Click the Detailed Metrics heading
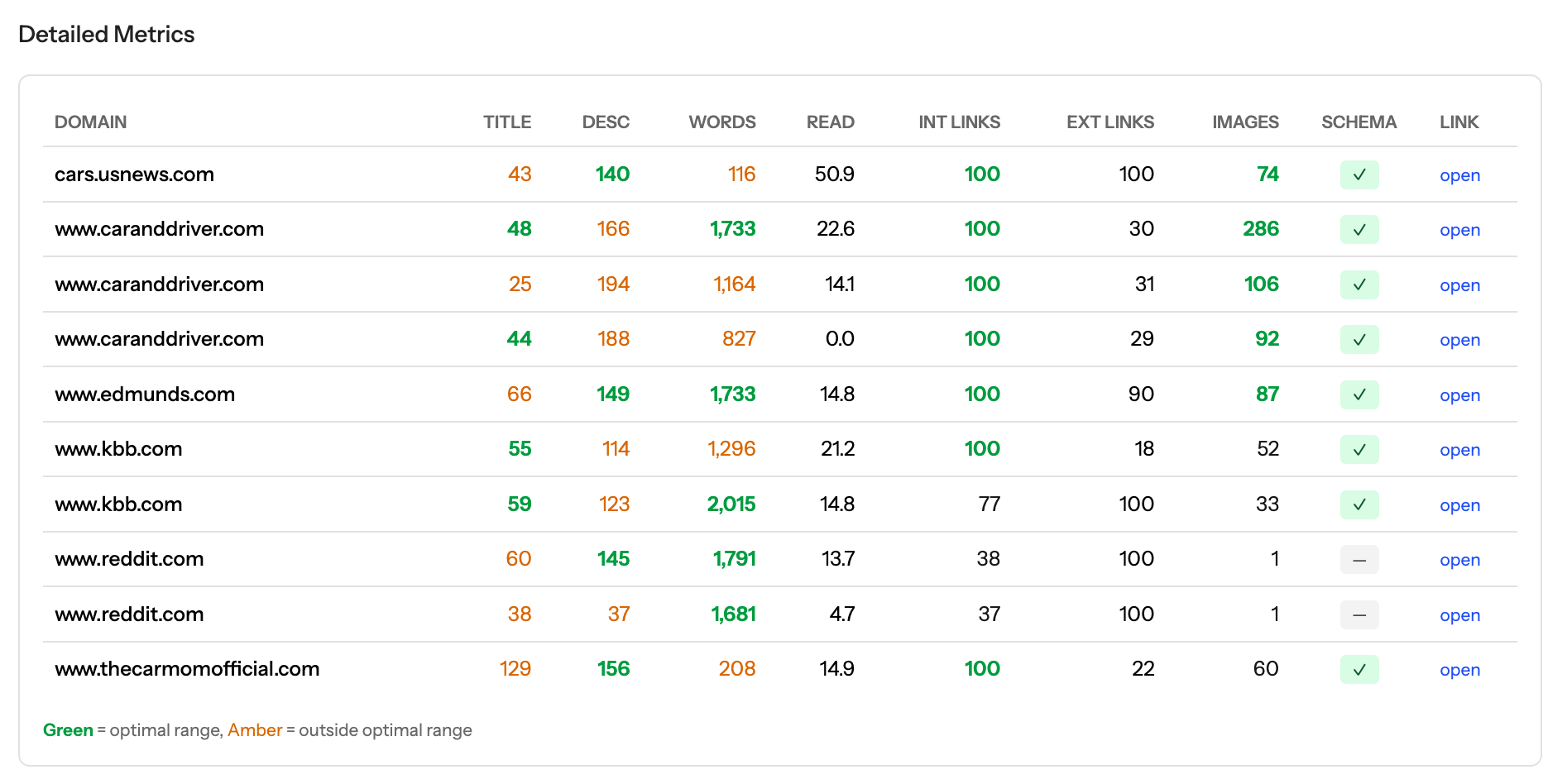 click(107, 35)
